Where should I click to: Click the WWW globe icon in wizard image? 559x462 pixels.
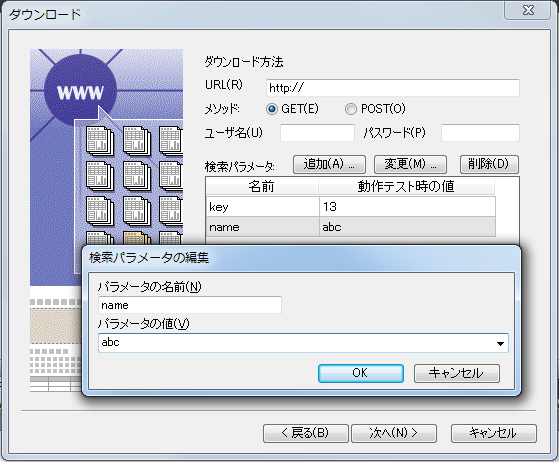click(x=80, y=91)
